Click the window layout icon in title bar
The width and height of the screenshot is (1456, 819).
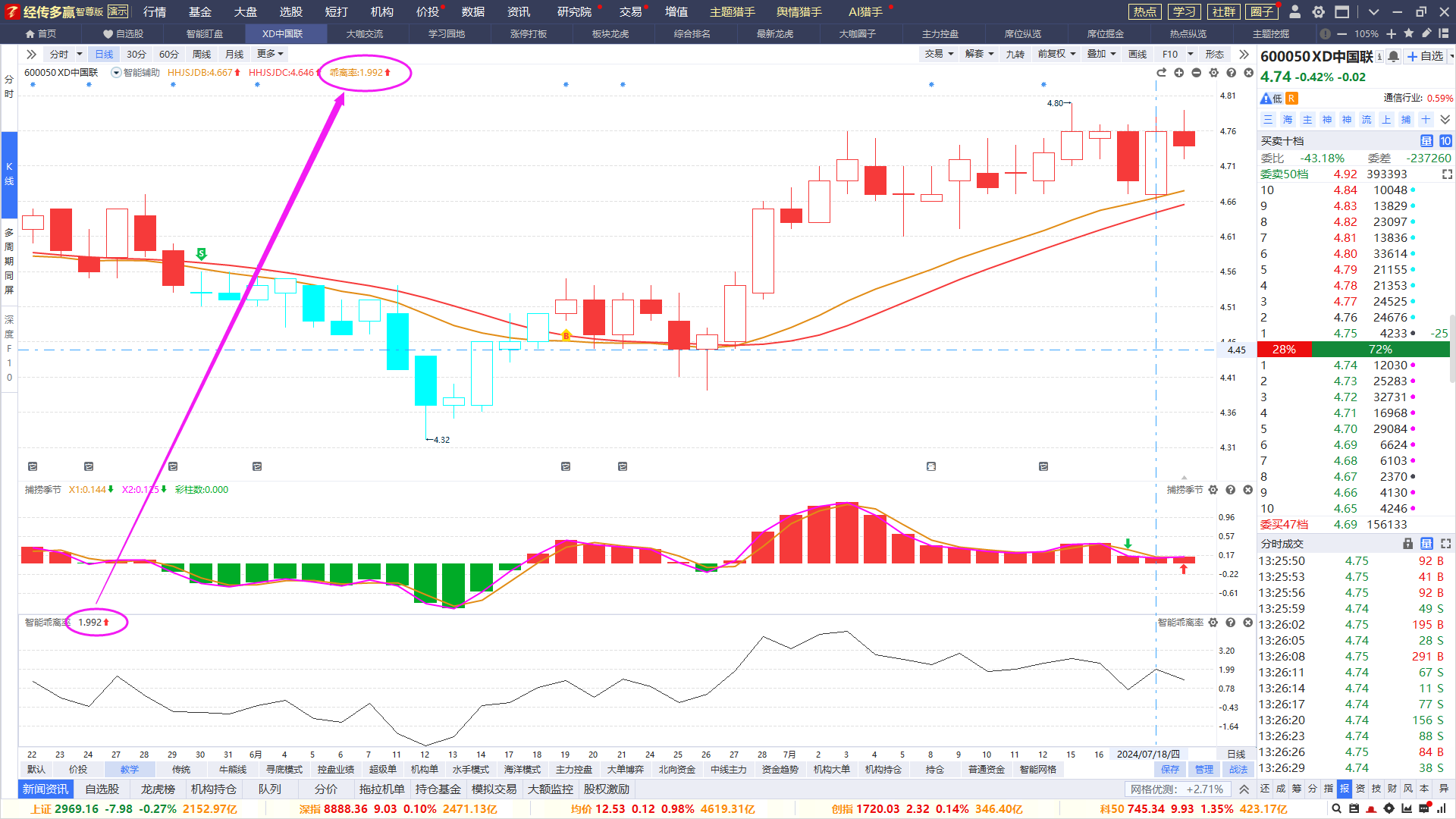click(1342, 11)
